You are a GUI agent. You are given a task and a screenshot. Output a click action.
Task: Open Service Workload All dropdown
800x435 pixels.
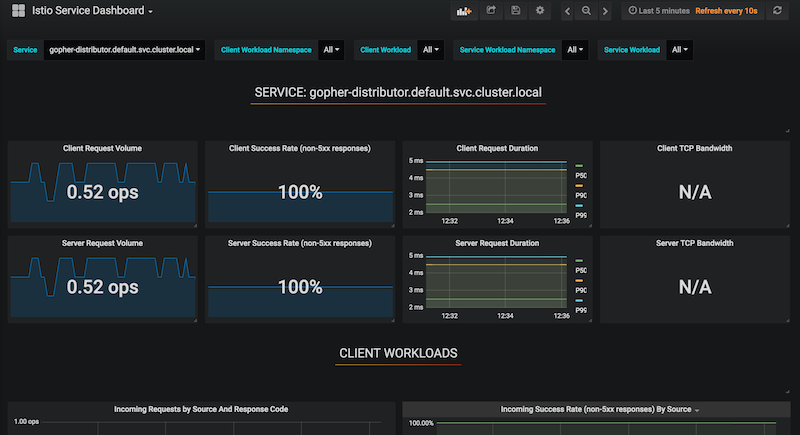pyautogui.click(x=680, y=50)
